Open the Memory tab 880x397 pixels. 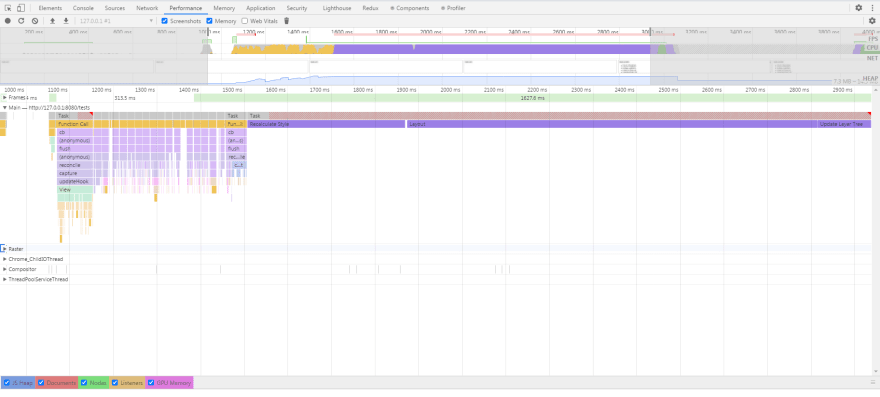click(224, 8)
